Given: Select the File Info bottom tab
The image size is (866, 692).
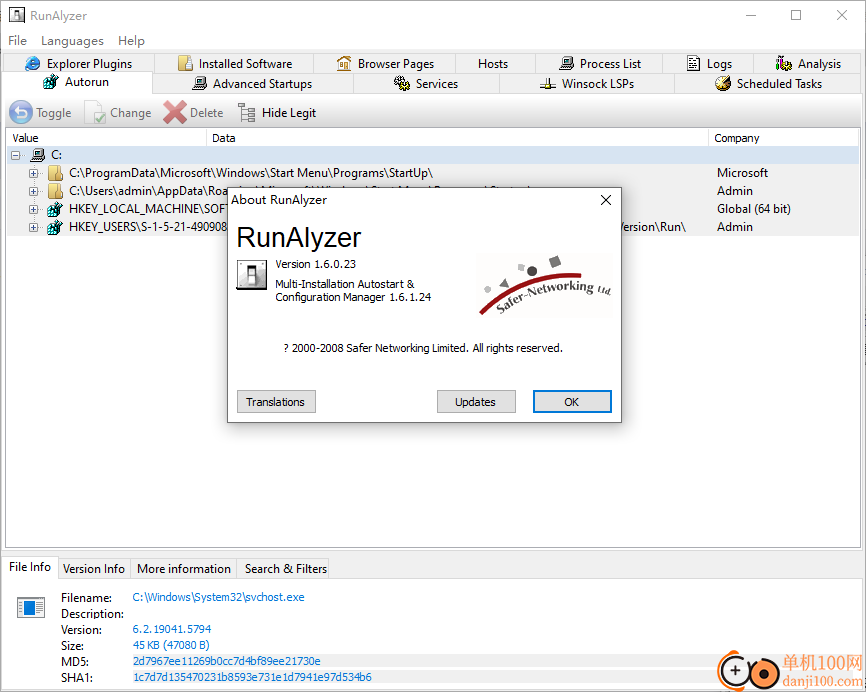Looking at the screenshot, I should pyautogui.click(x=30, y=567).
